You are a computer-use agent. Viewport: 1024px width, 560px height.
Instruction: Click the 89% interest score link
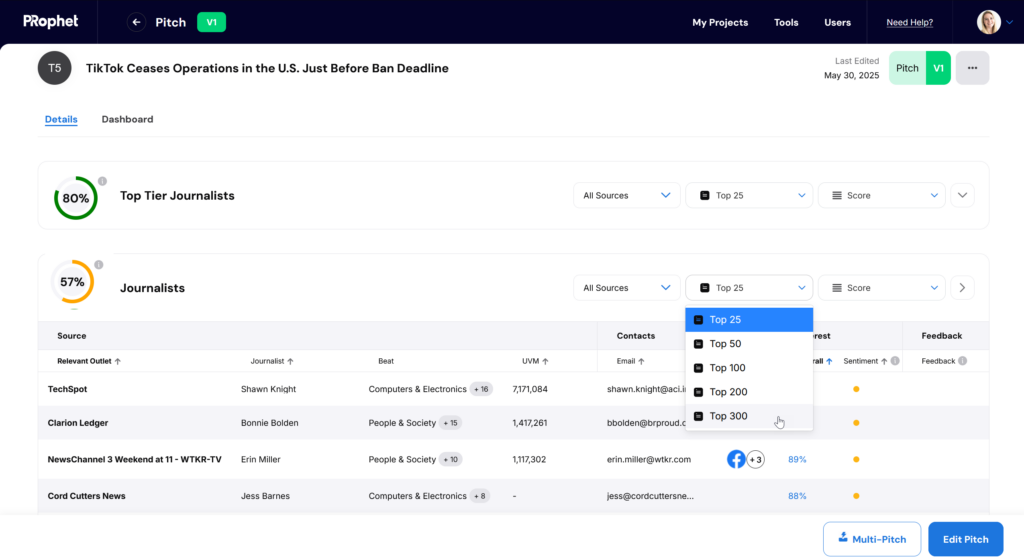coord(797,459)
